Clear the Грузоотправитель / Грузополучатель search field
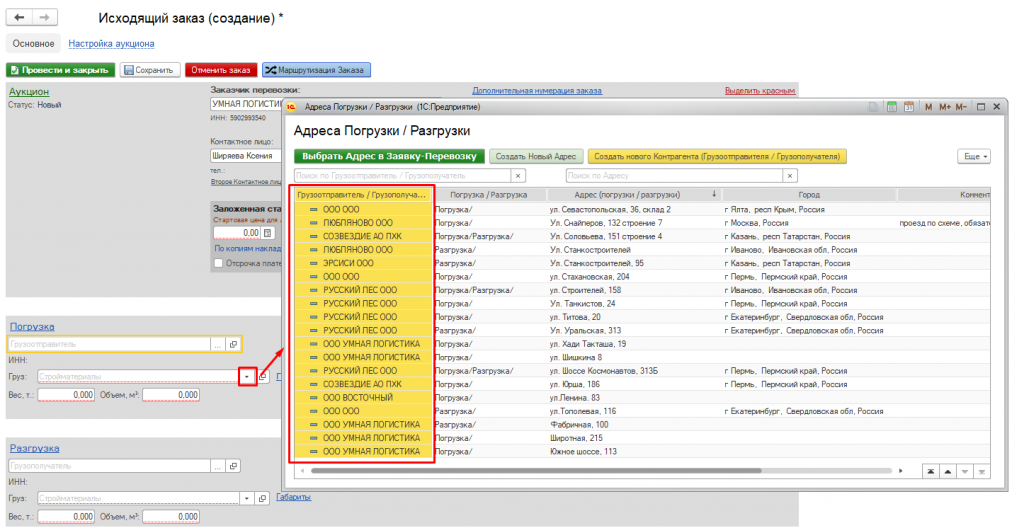 coord(518,176)
